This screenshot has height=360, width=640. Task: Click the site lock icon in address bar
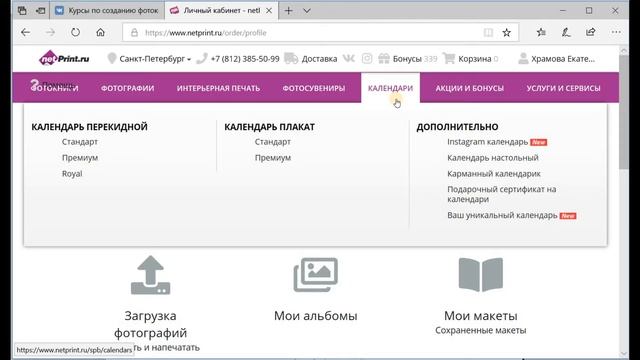134,33
